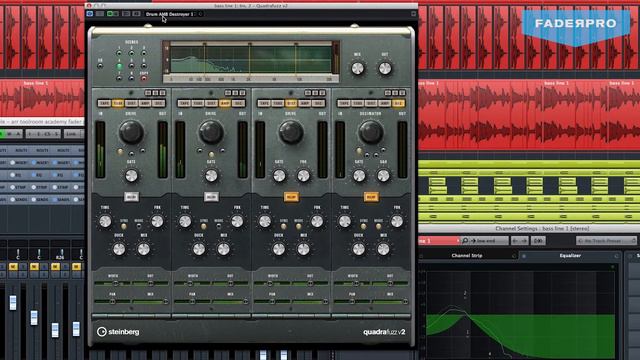Viewport: 640px width, 360px height.
Task: Enable the band 1 DELAY button
Action: click(x=131, y=197)
